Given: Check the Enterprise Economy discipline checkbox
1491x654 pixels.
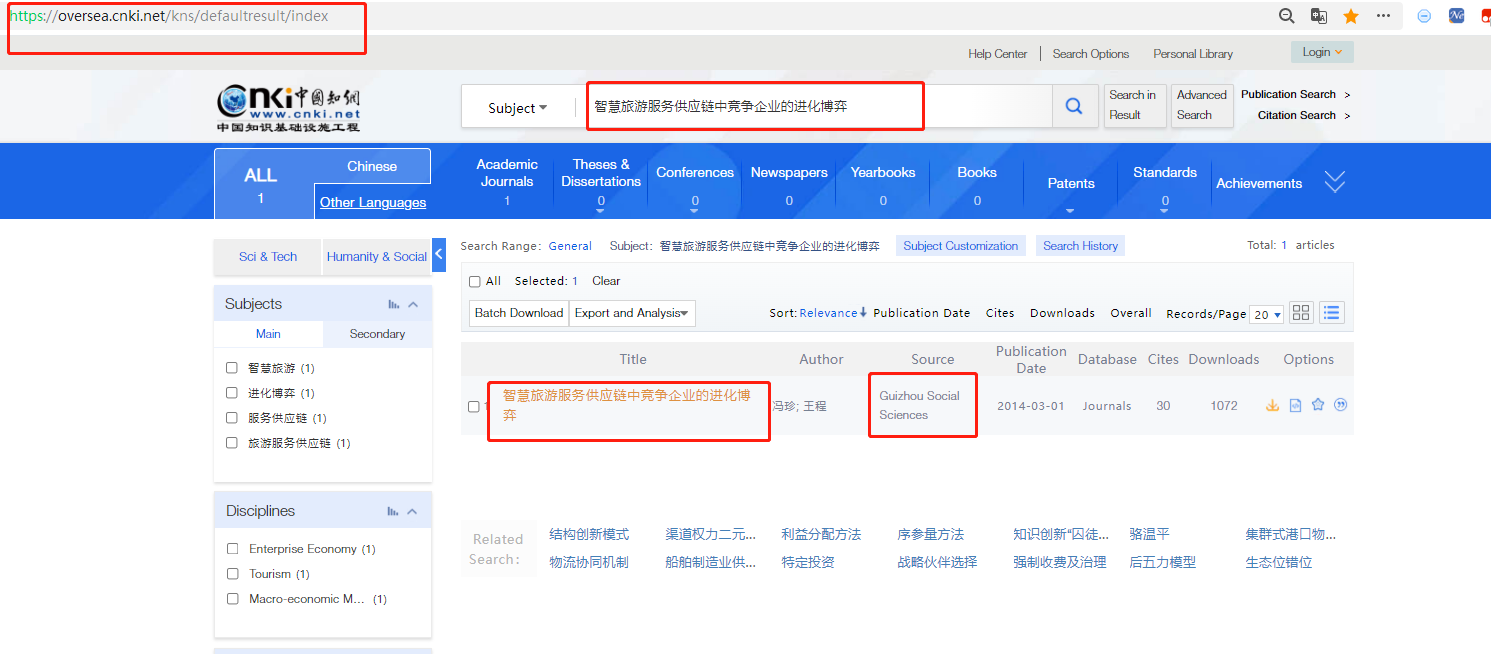Looking at the screenshot, I should 233,549.
